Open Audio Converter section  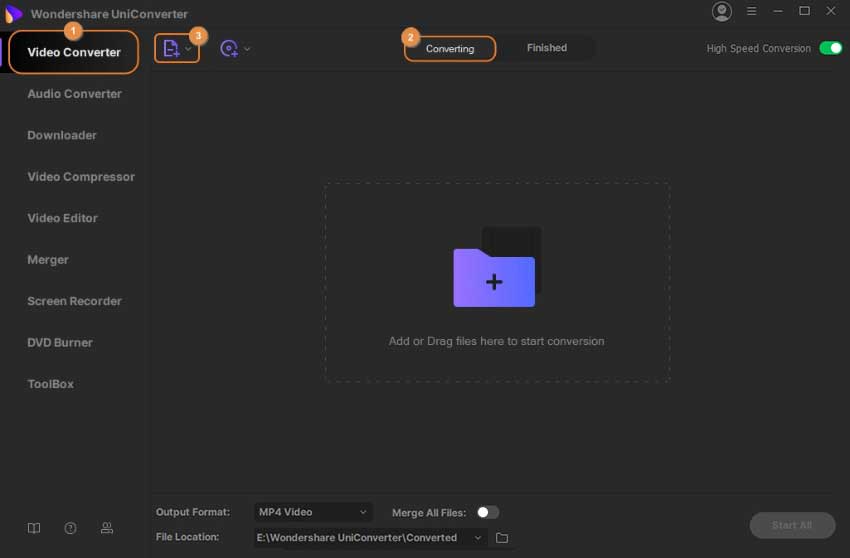(74, 94)
